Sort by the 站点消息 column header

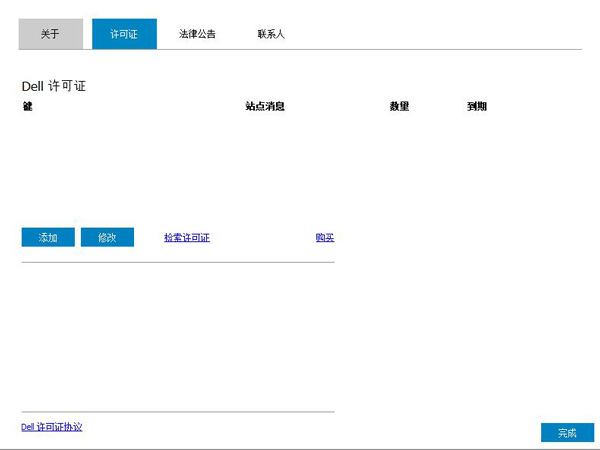click(x=265, y=107)
